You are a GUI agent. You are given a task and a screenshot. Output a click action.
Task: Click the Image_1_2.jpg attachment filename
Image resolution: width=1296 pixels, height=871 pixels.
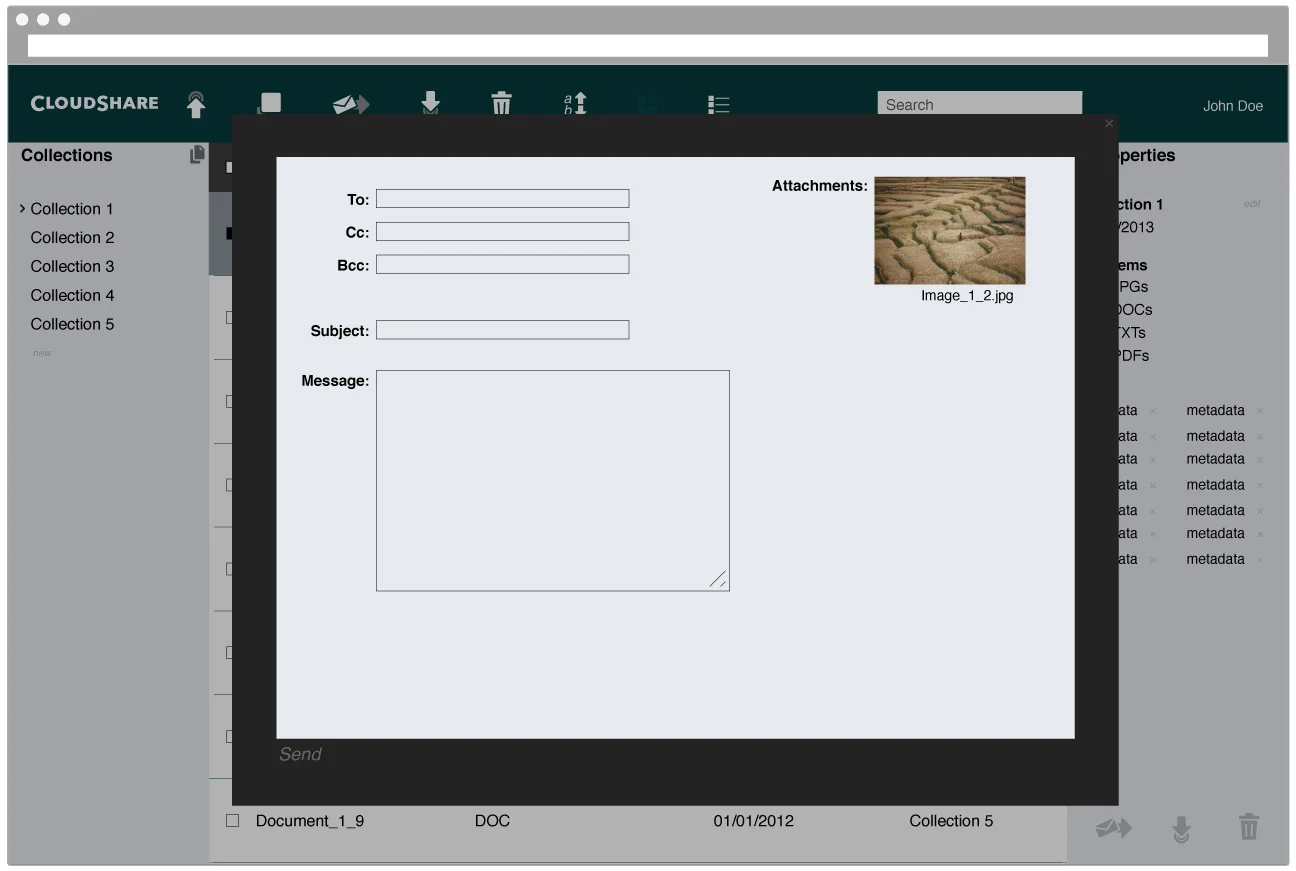tap(967, 296)
